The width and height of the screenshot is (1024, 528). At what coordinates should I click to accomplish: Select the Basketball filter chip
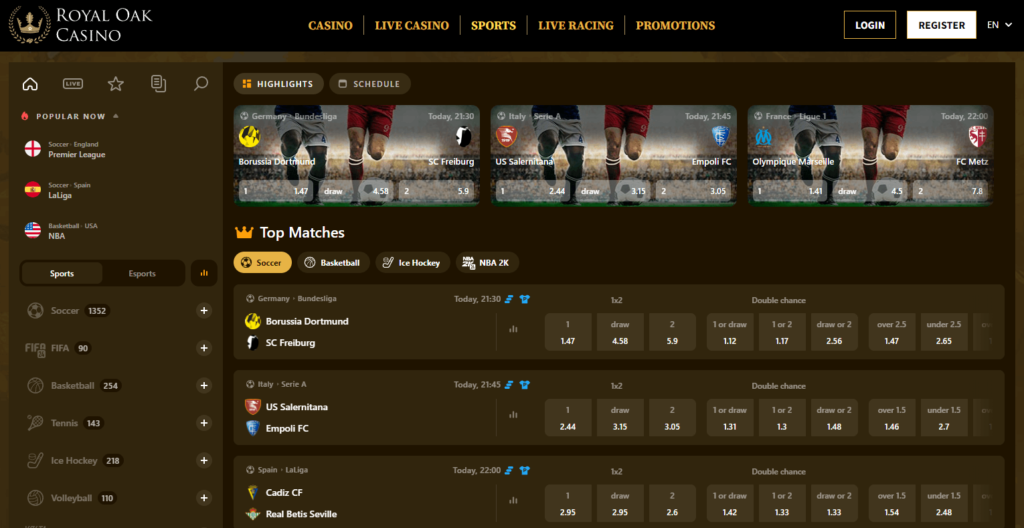tap(333, 263)
